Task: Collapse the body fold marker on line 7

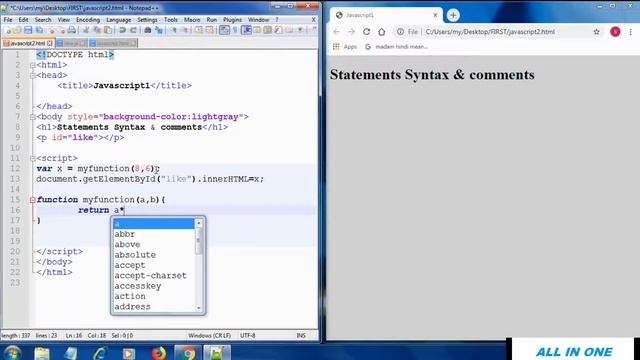Action: (x=33, y=117)
